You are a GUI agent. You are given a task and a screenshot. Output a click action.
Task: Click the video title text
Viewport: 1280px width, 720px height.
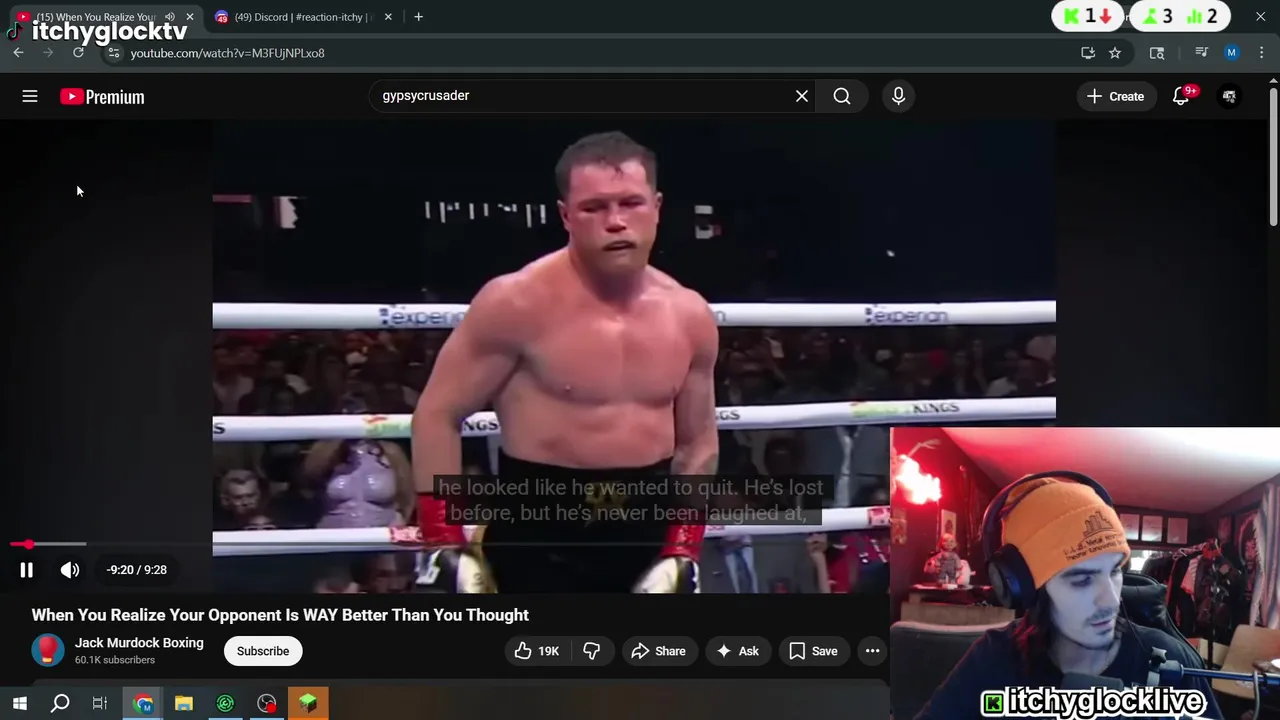pyautogui.click(x=280, y=615)
